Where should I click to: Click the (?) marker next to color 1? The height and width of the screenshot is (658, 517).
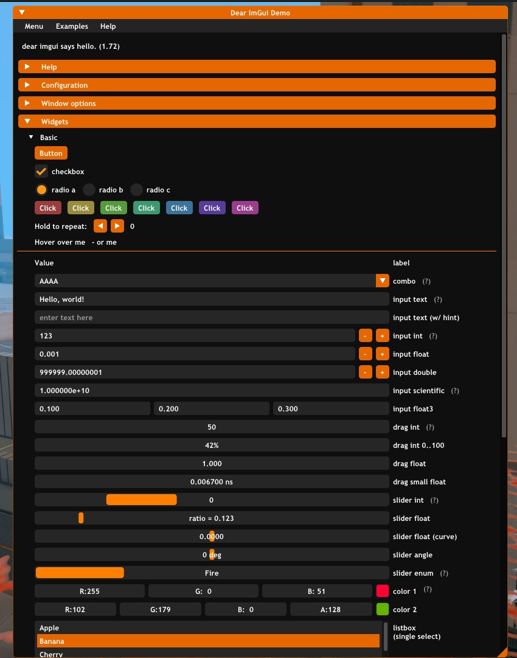[x=427, y=589]
